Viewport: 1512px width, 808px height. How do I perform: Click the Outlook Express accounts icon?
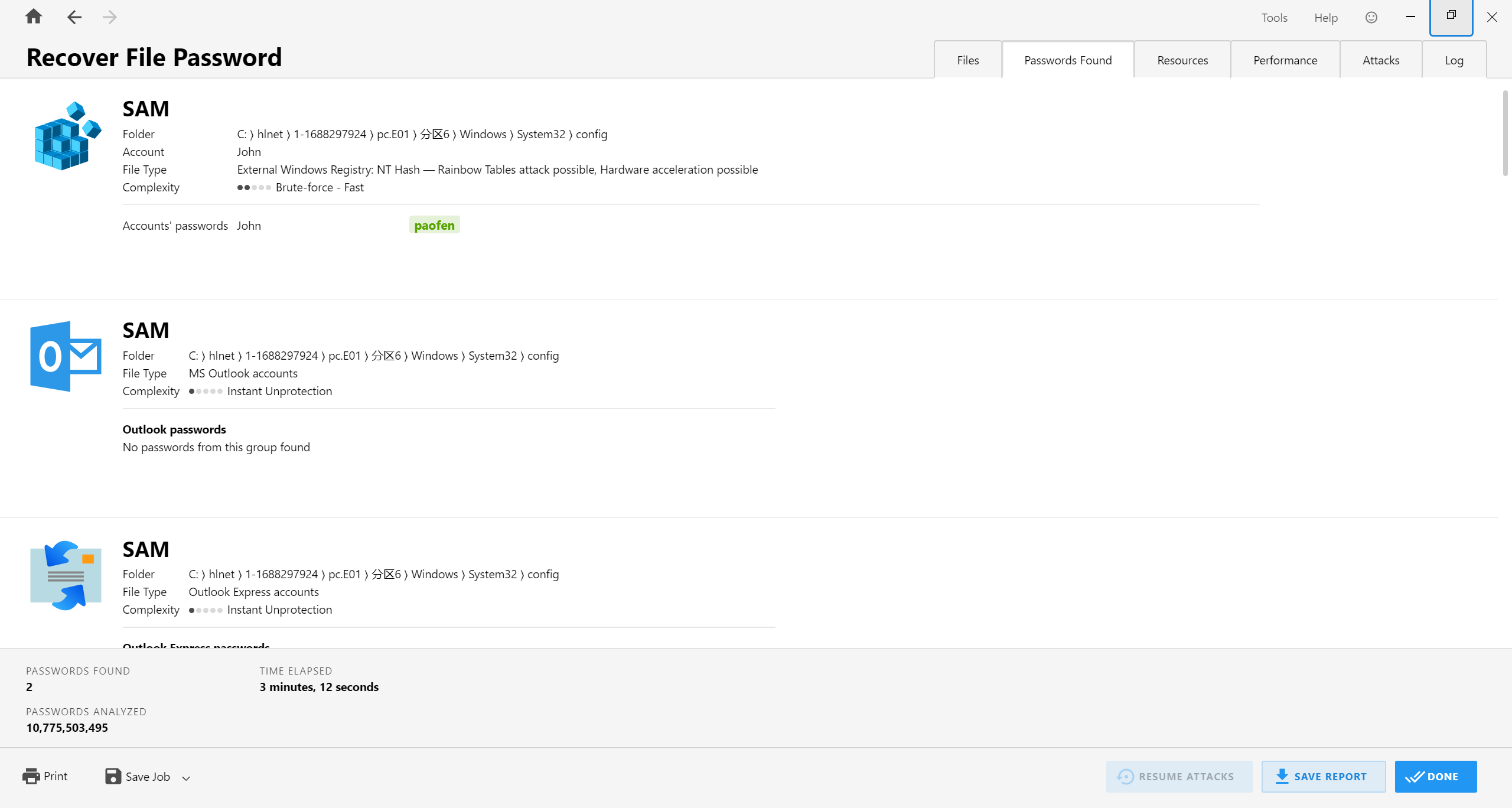[66, 575]
